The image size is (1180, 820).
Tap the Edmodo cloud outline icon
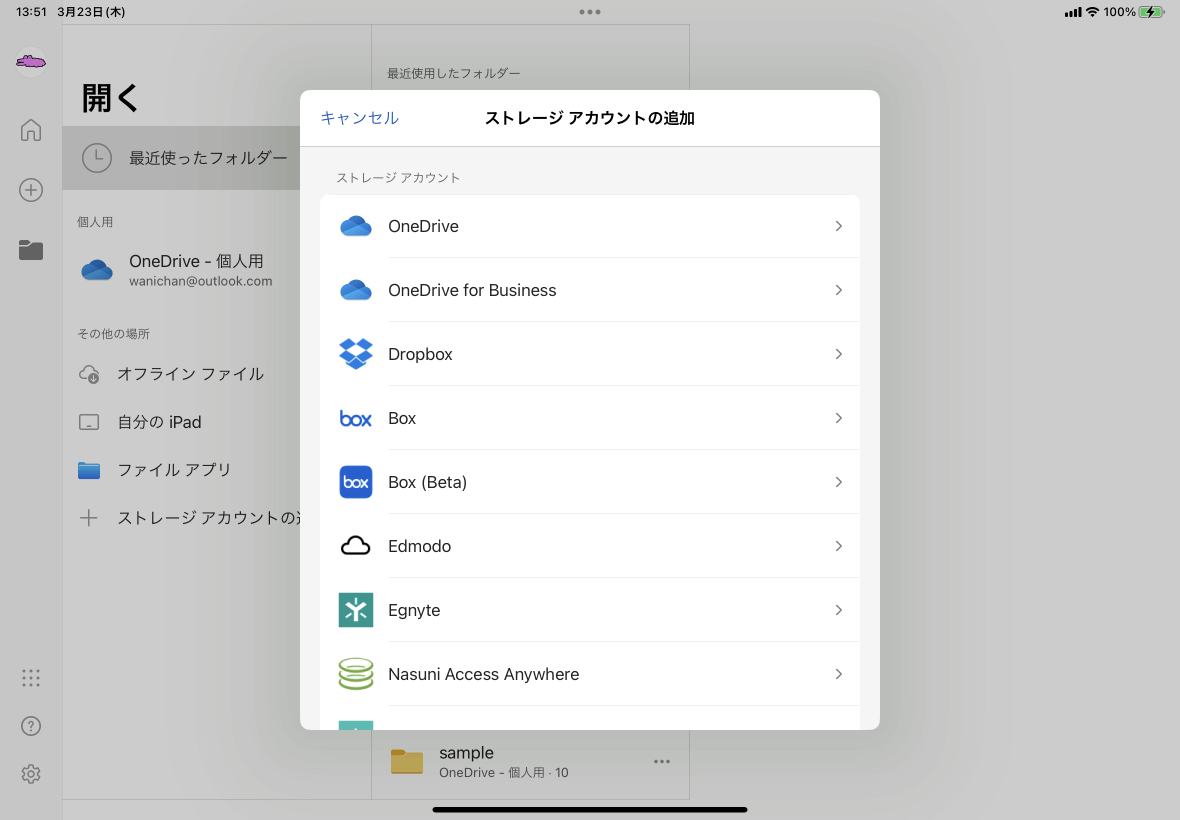[356, 546]
